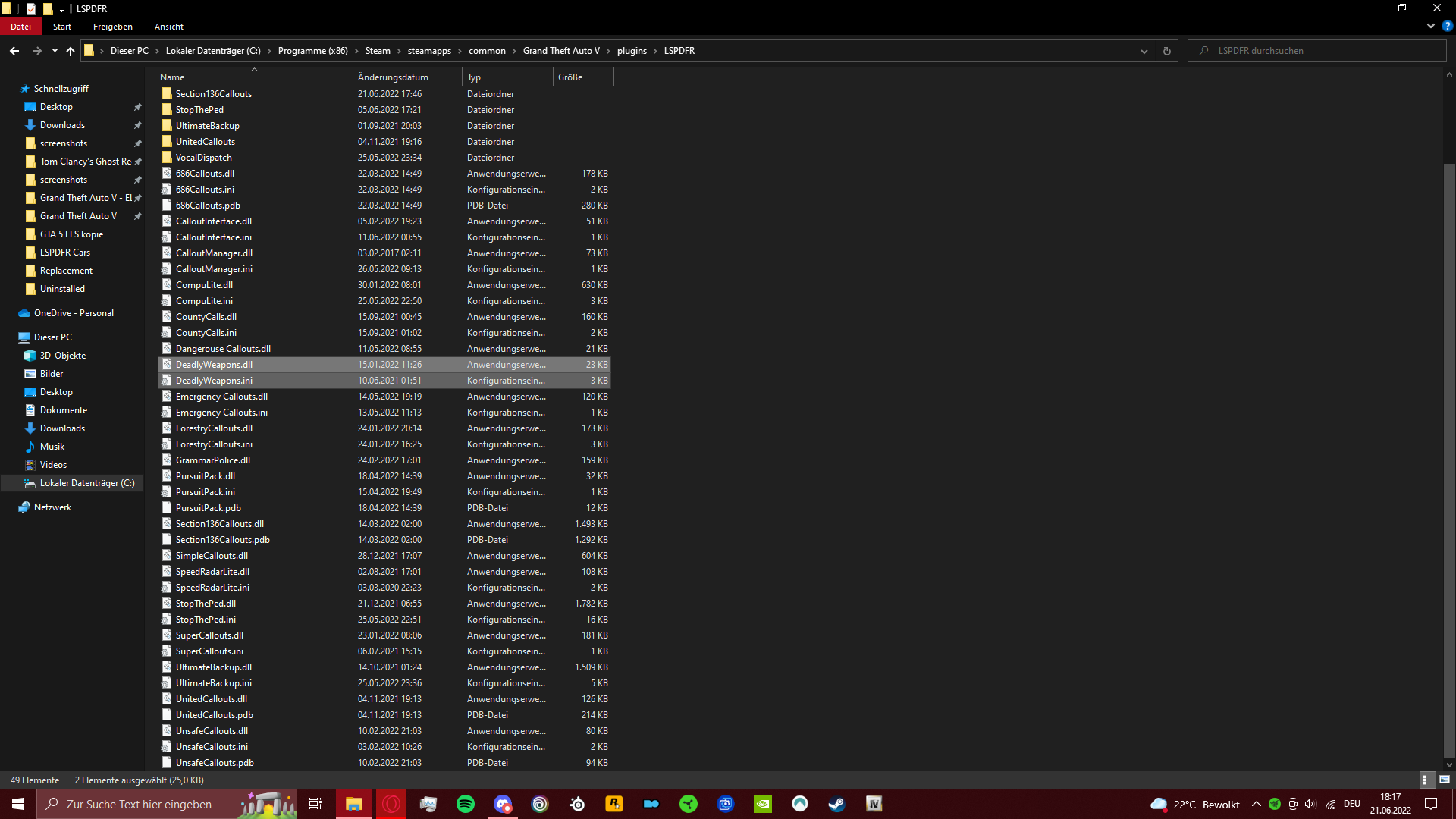This screenshot has height=819, width=1456.
Task: Open recent locations dropdown arrow
Action: 55,51
